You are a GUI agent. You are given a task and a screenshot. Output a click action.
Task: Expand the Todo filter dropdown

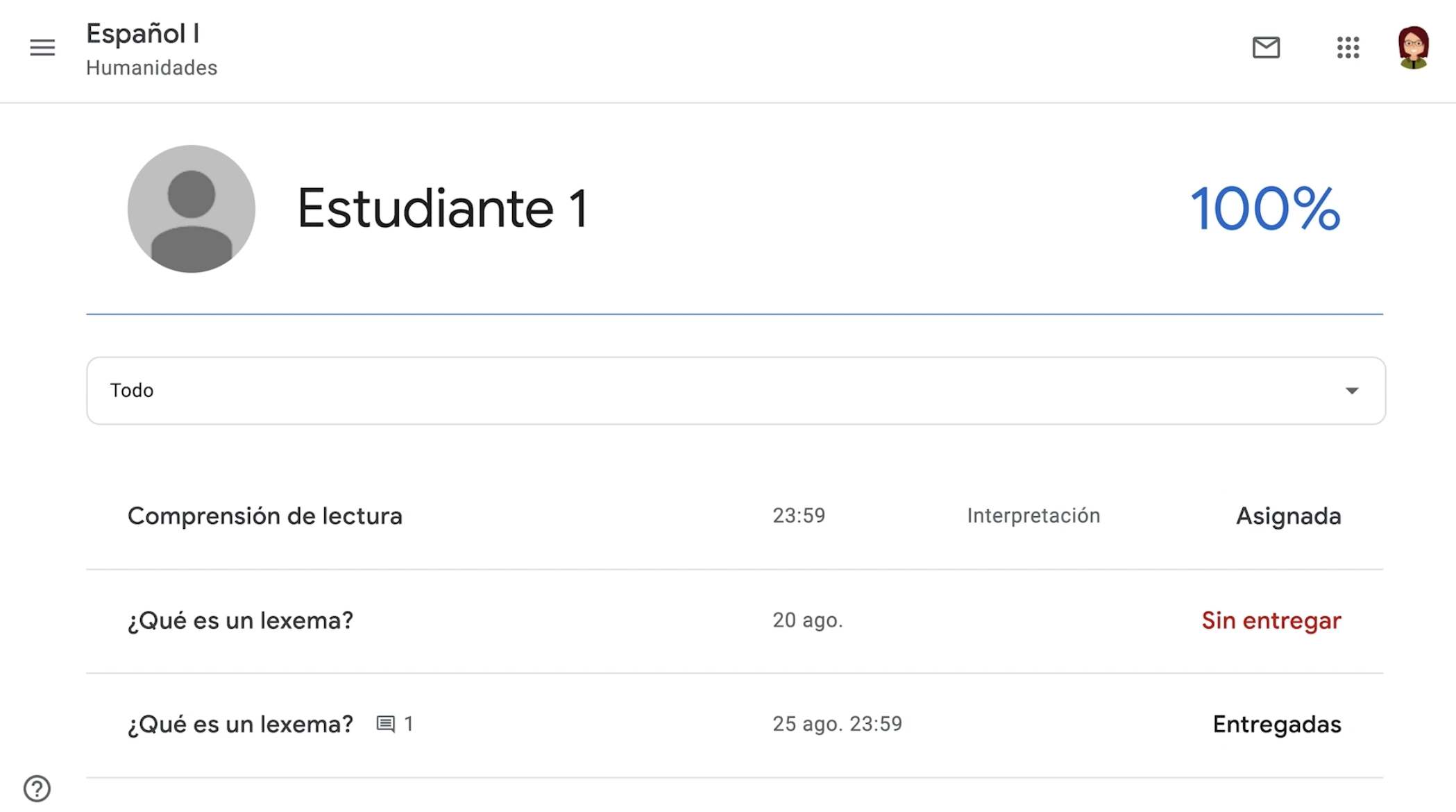click(x=1351, y=390)
